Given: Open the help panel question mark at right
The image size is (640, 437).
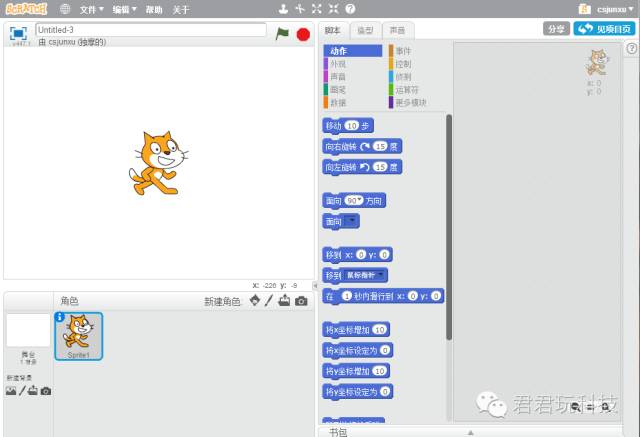Looking at the screenshot, I should tap(631, 49).
